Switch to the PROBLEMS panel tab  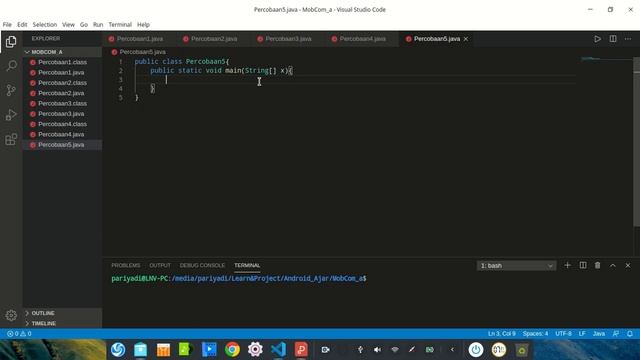tap(126, 265)
